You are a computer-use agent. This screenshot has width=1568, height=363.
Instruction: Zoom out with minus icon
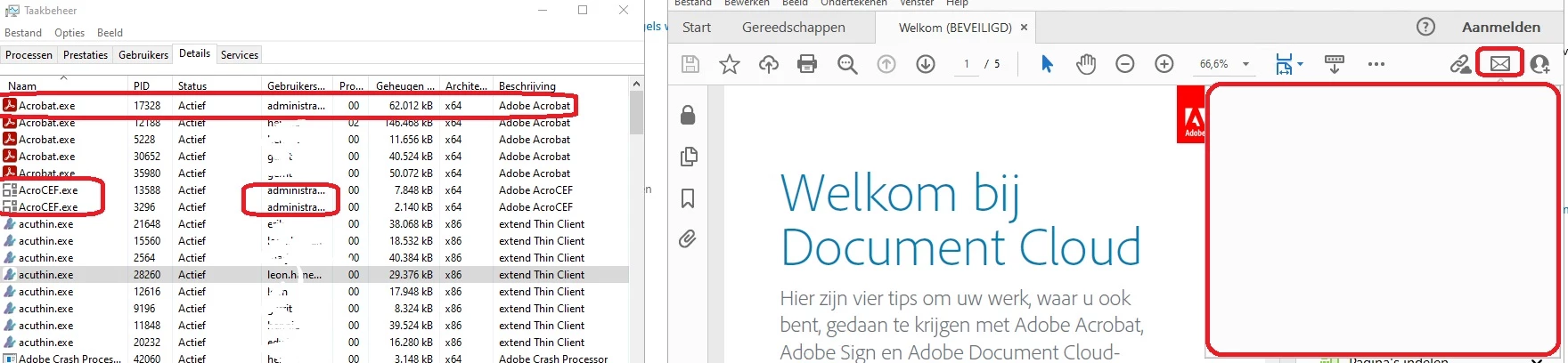pyautogui.click(x=1125, y=64)
